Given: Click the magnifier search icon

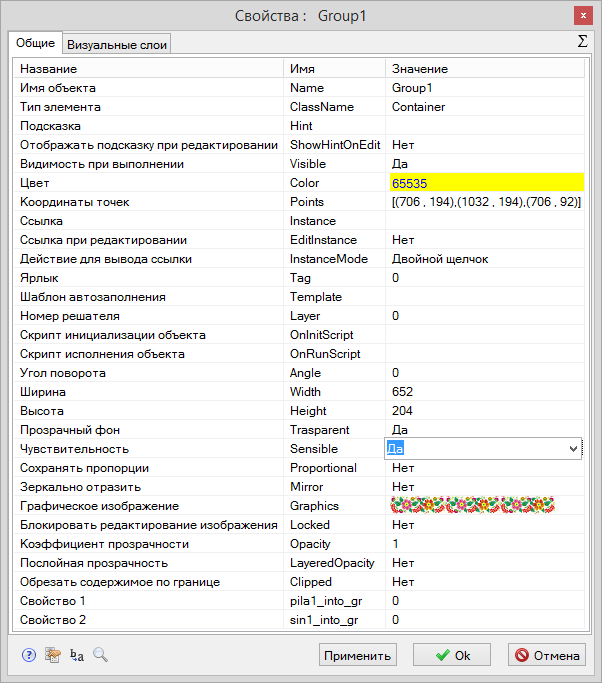Looking at the screenshot, I should [101, 655].
